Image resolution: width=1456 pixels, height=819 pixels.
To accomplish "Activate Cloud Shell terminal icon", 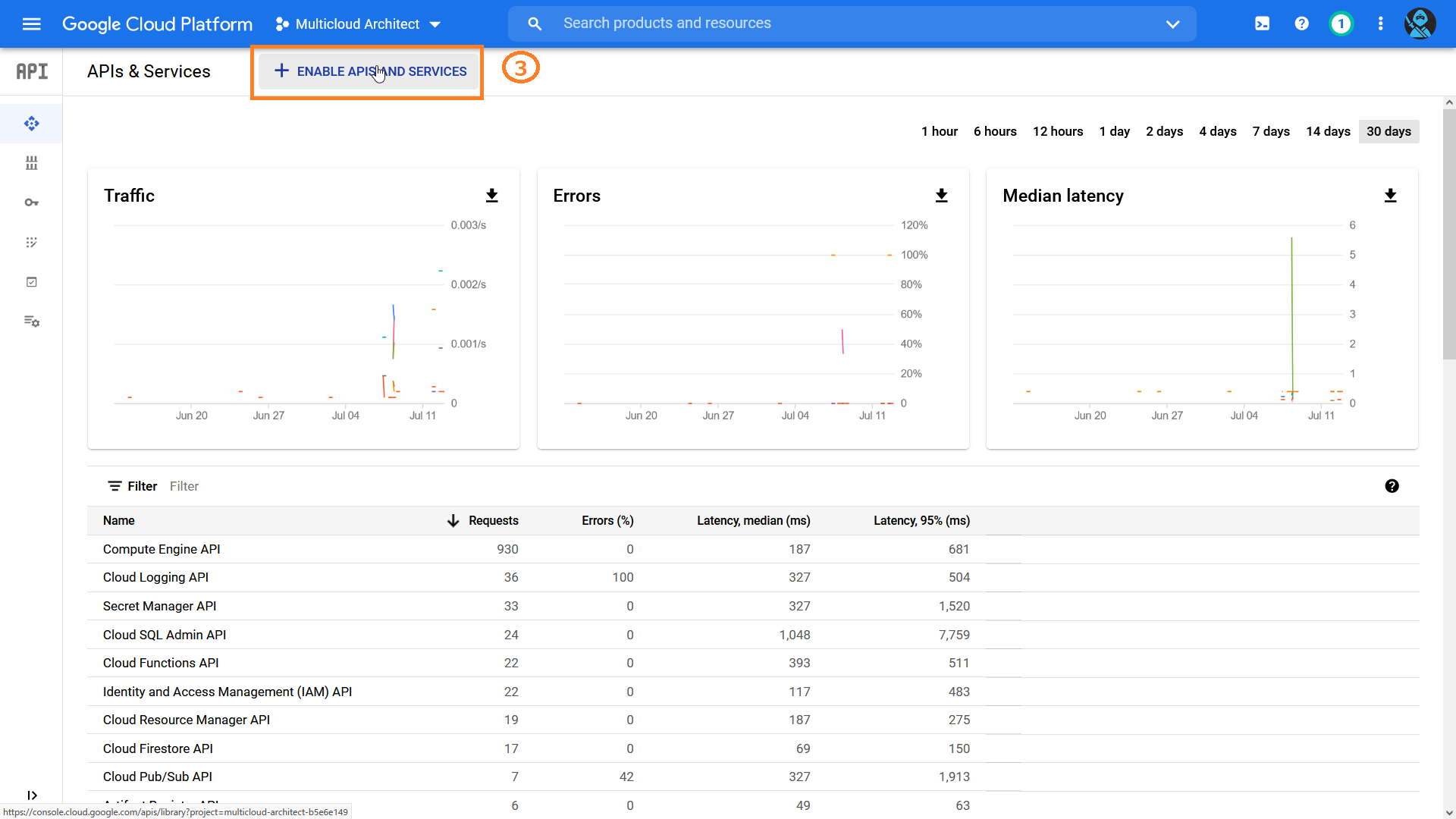I will (1262, 24).
